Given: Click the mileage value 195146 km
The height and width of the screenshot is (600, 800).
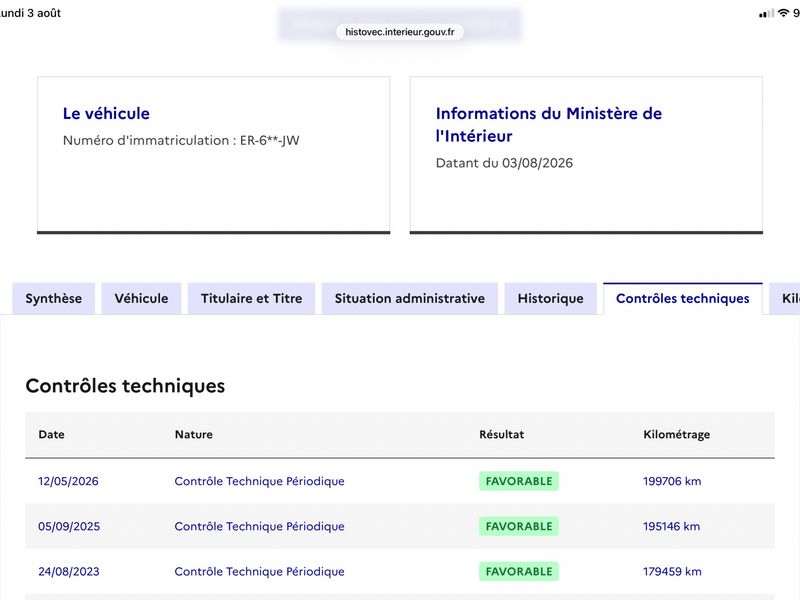Looking at the screenshot, I should click(x=671, y=526).
